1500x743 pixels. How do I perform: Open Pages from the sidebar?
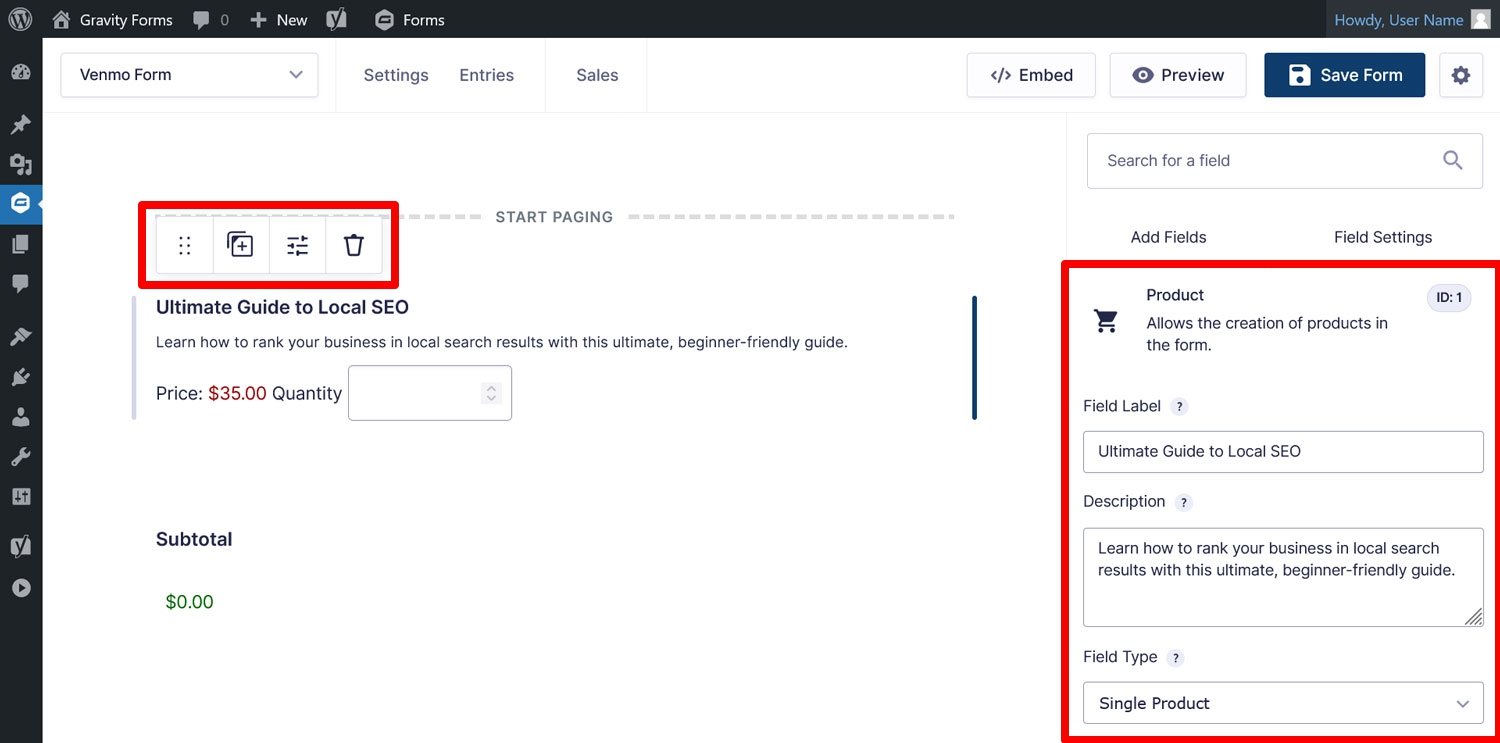(x=20, y=244)
